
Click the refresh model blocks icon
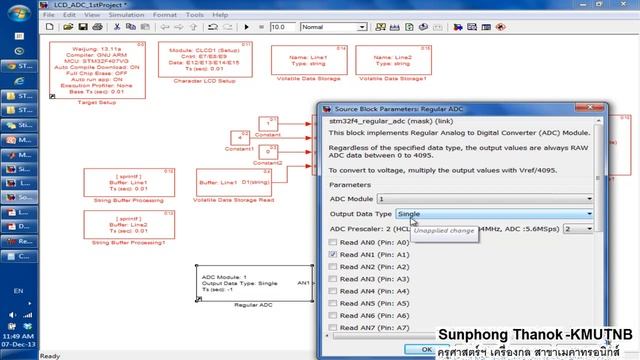[409, 27]
